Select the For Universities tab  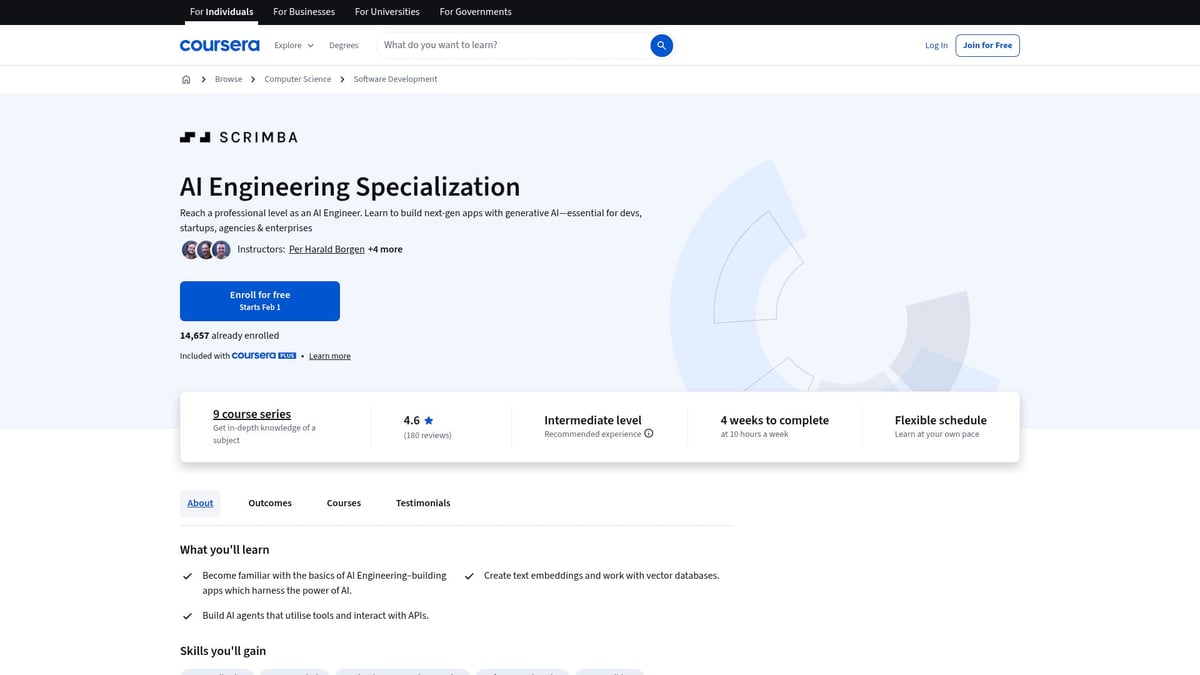(x=387, y=12)
